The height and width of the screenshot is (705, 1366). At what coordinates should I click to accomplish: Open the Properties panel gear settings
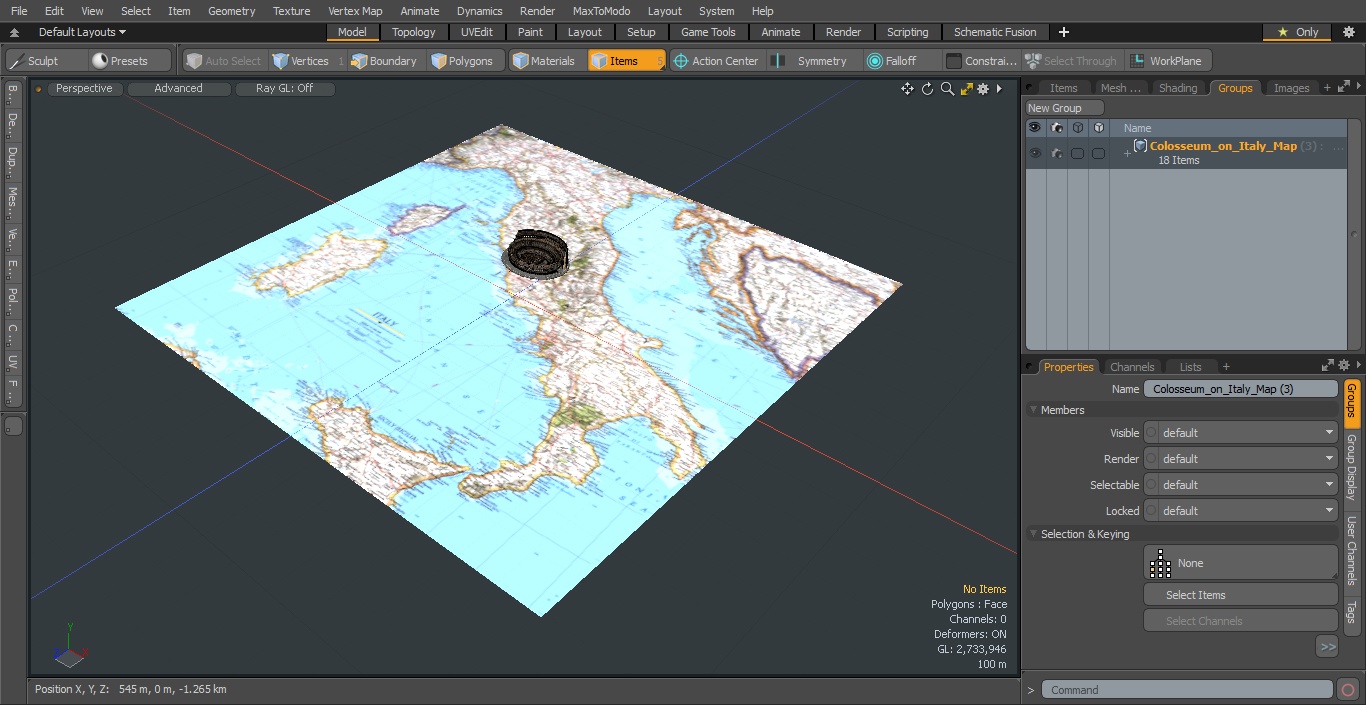click(1344, 366)
